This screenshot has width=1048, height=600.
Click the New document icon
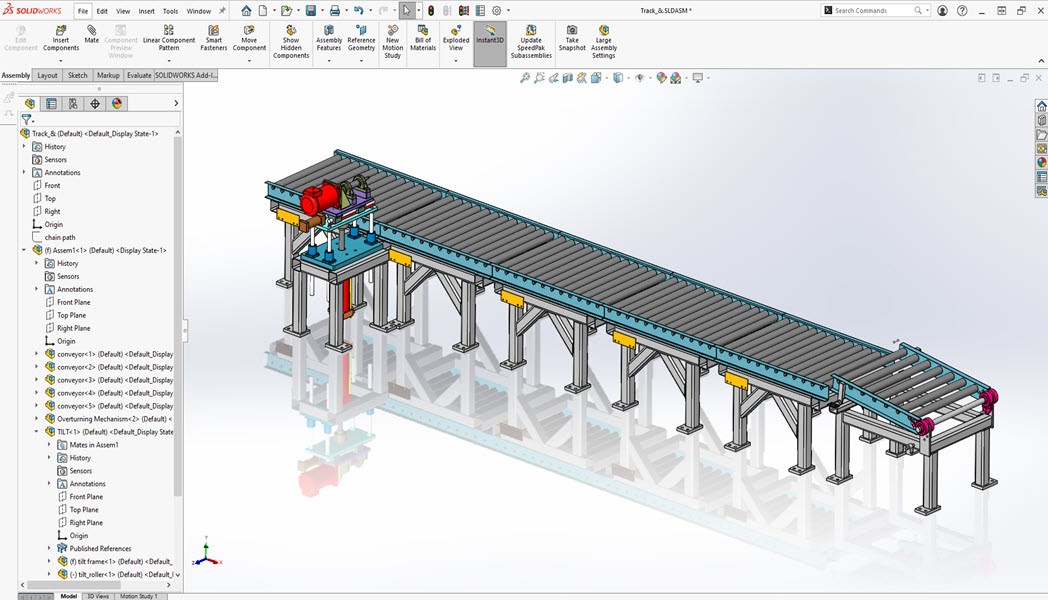point(263,11)
